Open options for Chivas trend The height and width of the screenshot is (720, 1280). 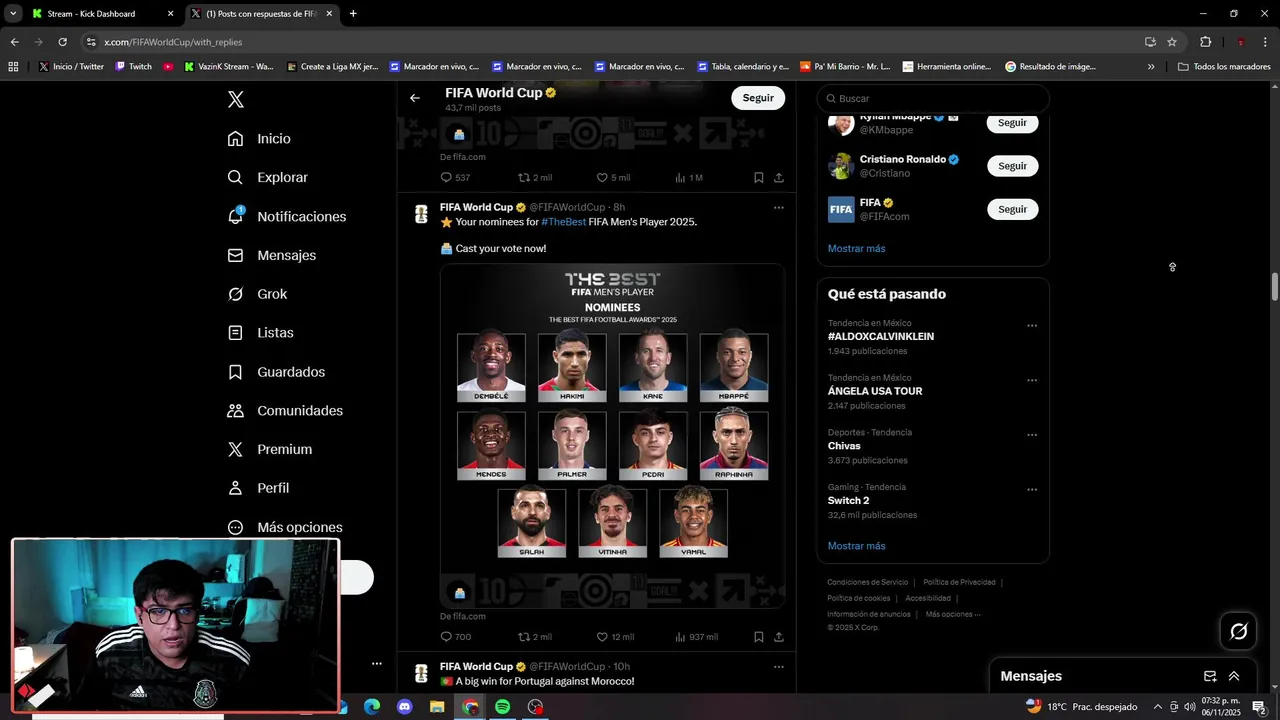point(1032,435)
